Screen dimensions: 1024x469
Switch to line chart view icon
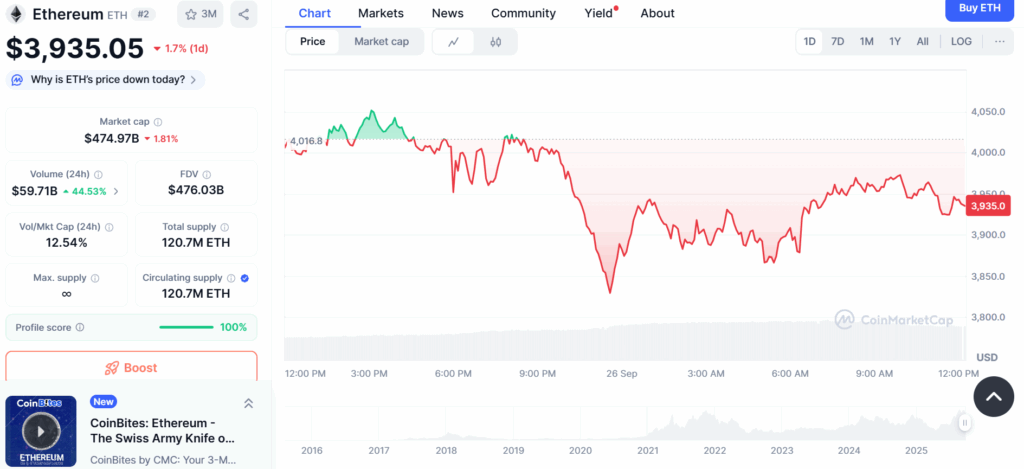point(454,42)
